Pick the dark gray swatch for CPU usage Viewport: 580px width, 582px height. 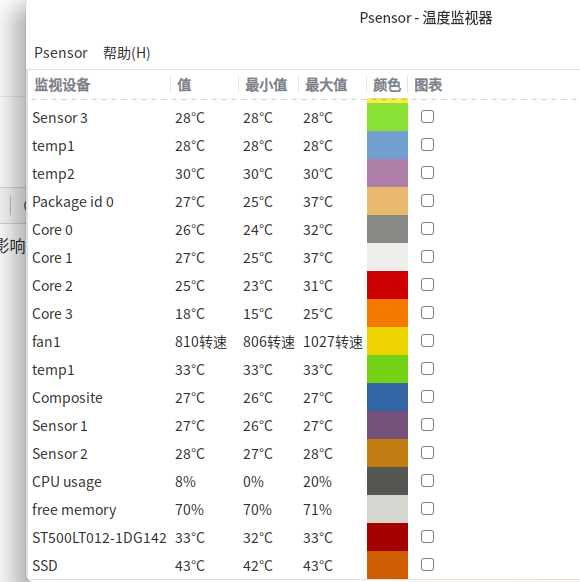tap(387, 481)
